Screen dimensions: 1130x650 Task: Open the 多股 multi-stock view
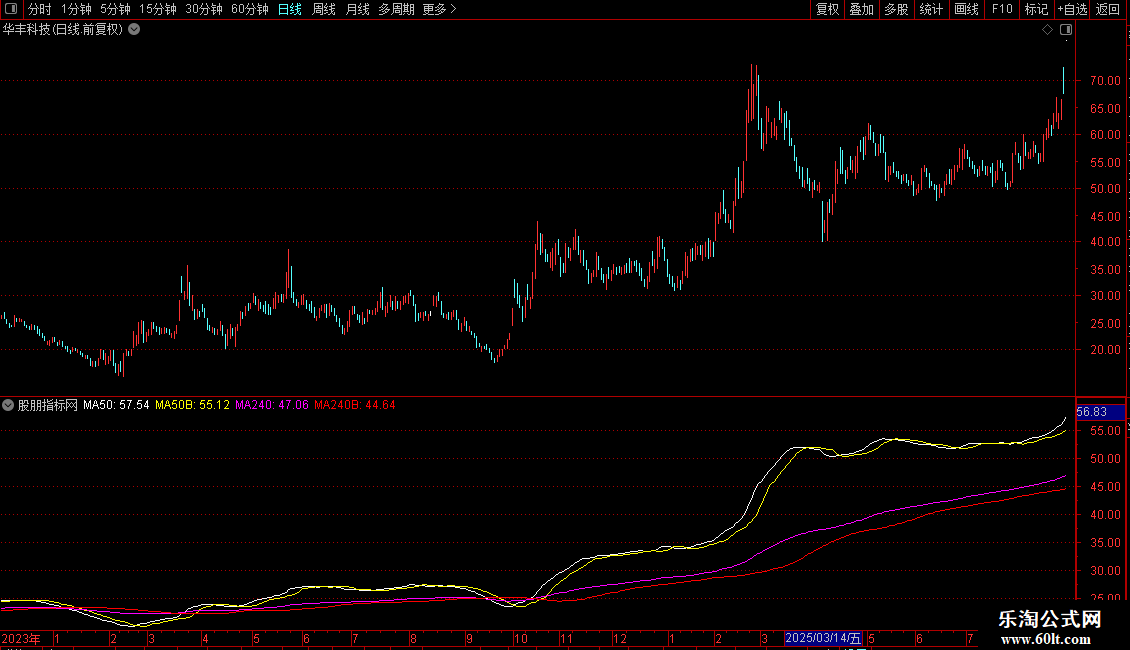tap(896, 9)
